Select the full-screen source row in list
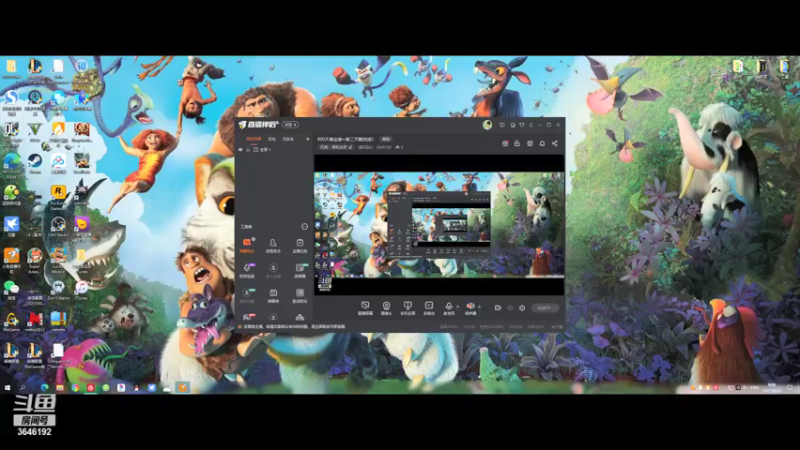The width and height of the screenshot is (800, 450). [x=274, y=149]
